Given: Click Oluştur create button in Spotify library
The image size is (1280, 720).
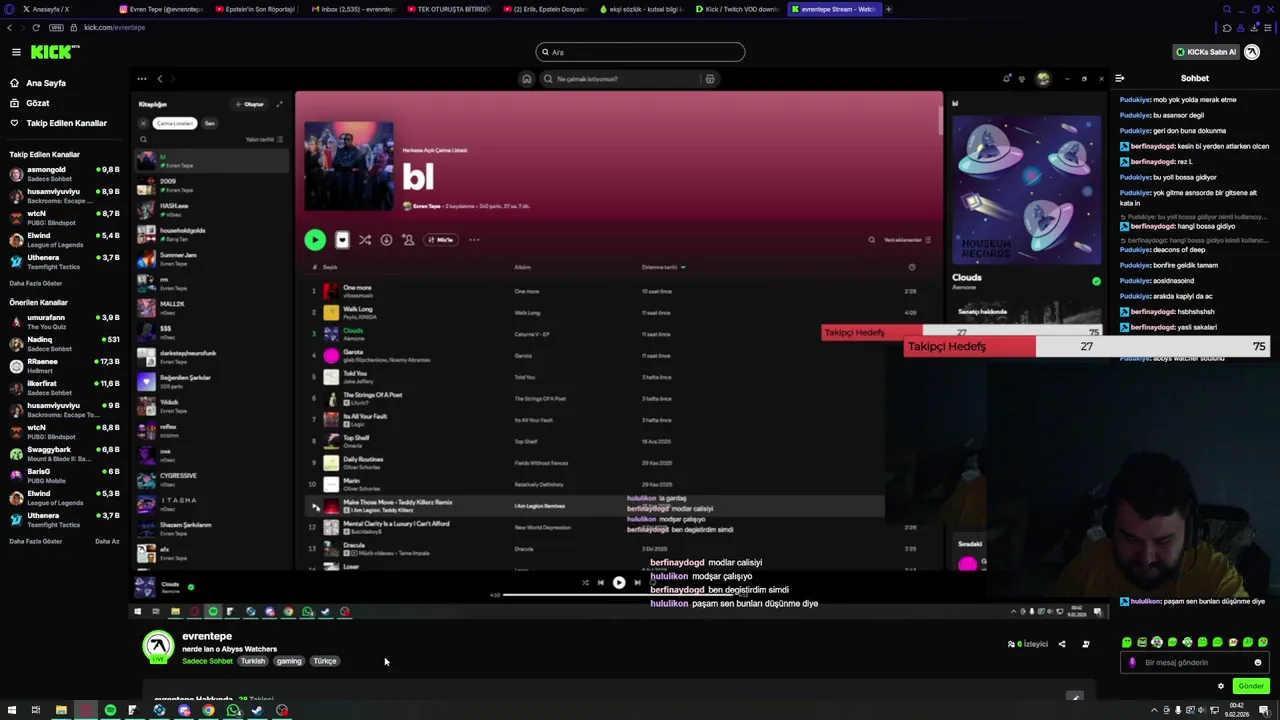Looking at the screenshot, I should 250,104.
